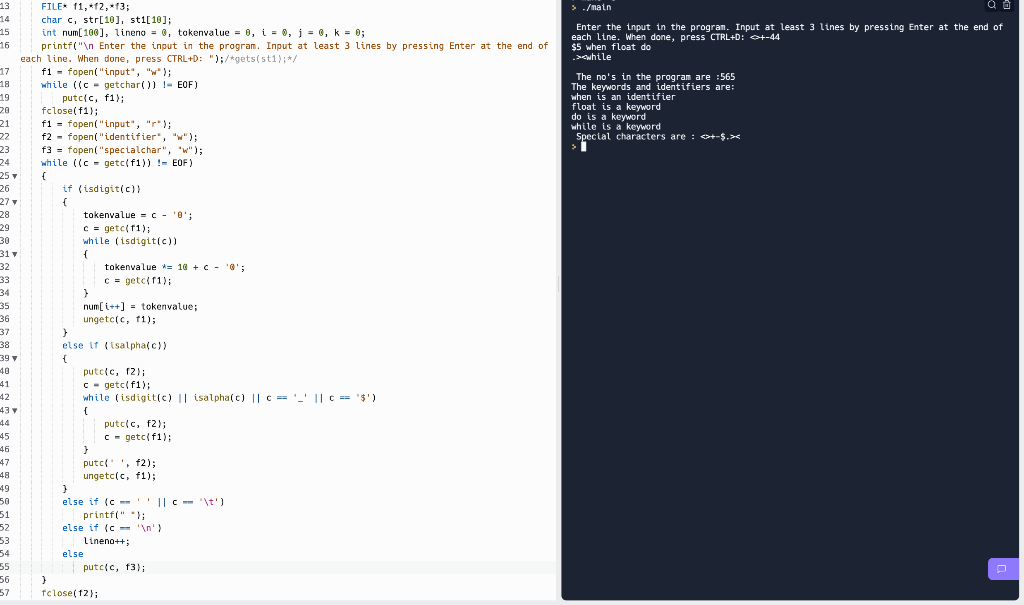Open the purple chat feedback bubble
Image resolution: width=1024 pixels, height=605 pixels.
pos(1003,568)
